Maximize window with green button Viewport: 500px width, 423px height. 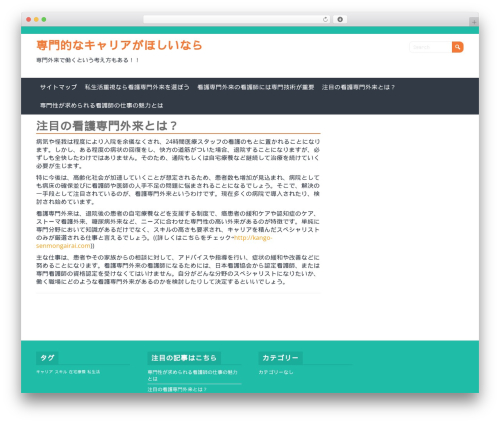click(x=44, y=19)
